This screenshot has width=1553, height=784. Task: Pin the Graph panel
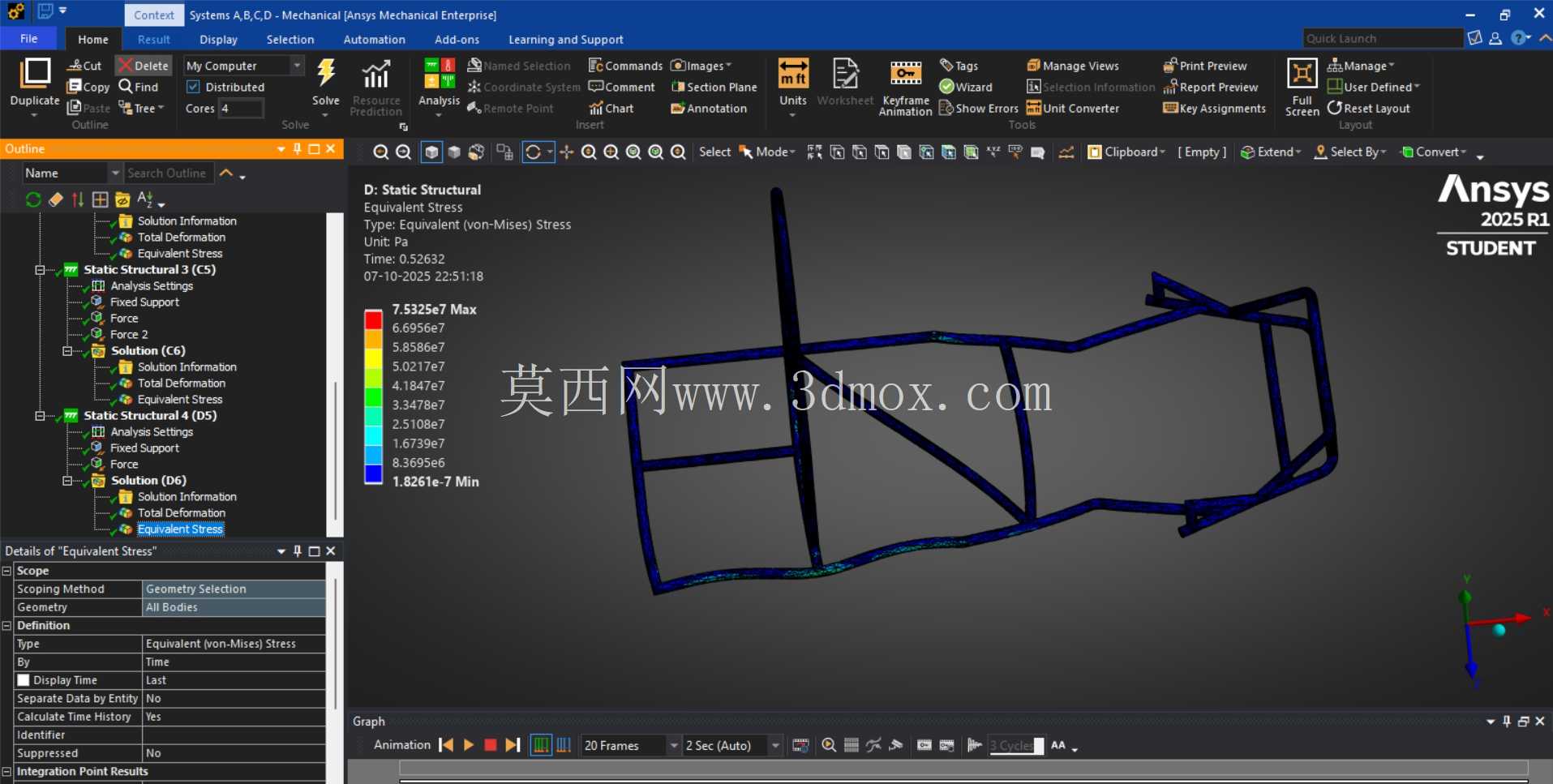1507,721
